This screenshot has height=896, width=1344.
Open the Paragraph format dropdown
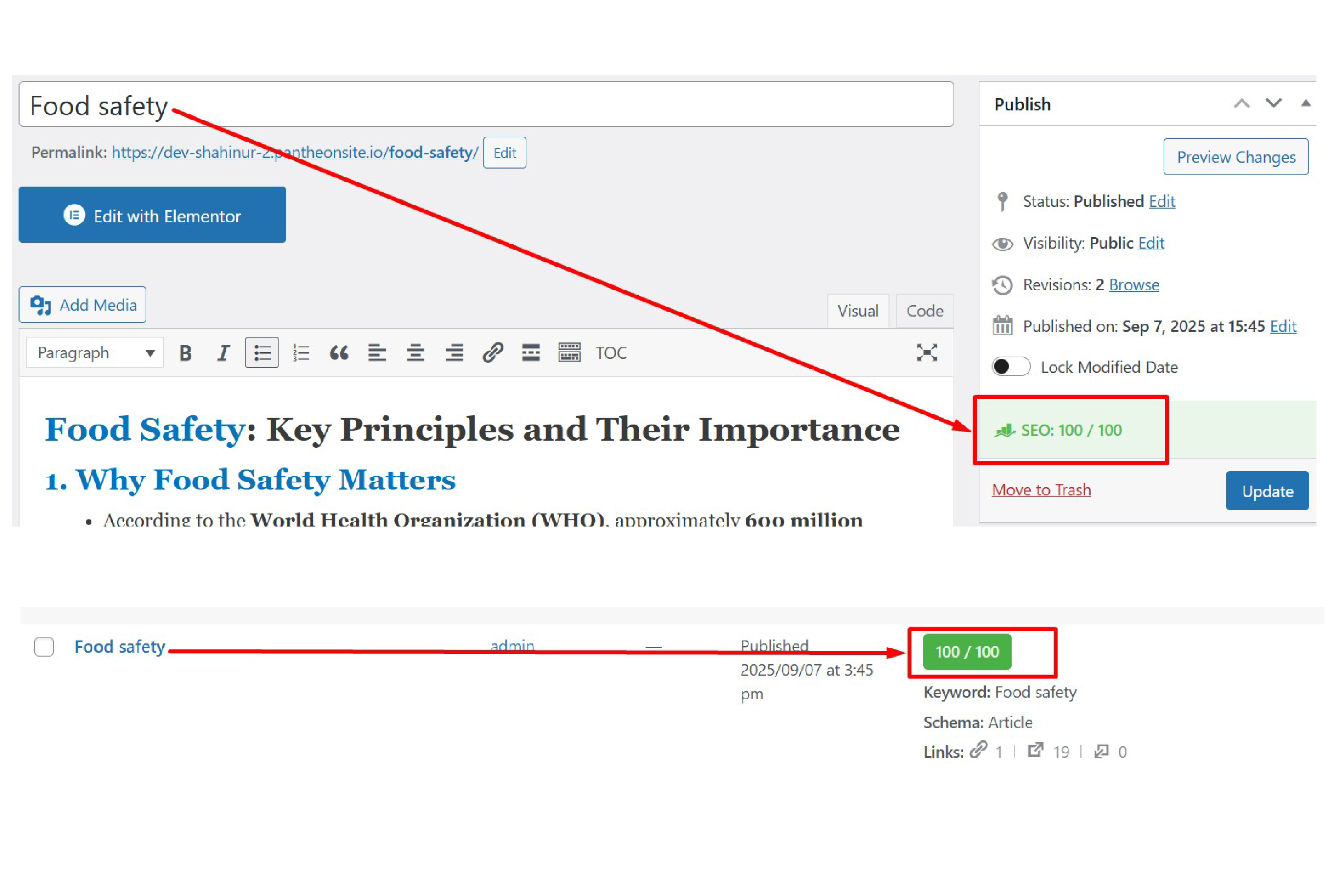(95, 353)
